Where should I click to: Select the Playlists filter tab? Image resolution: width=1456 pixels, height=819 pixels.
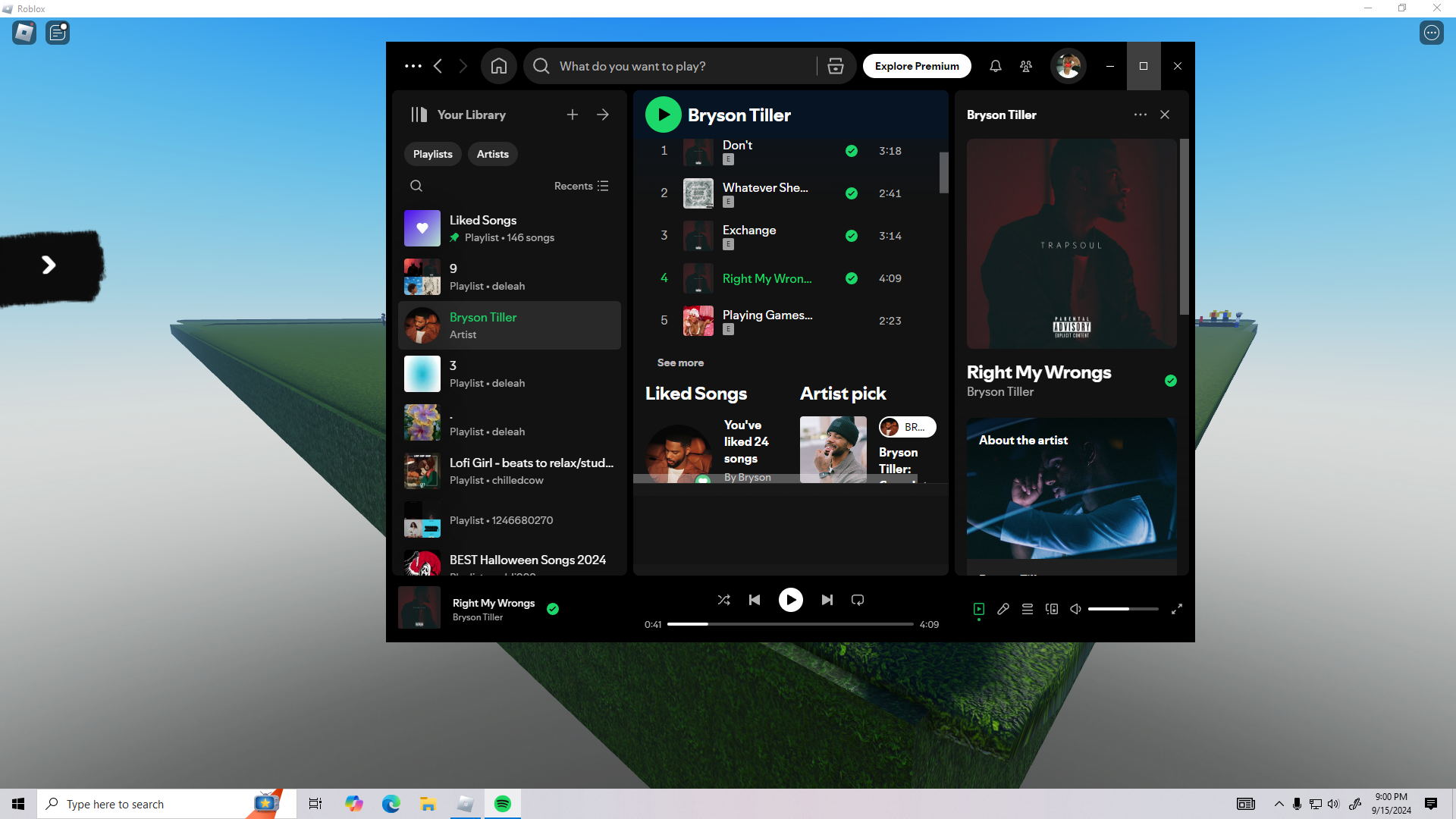click(432, 154)
